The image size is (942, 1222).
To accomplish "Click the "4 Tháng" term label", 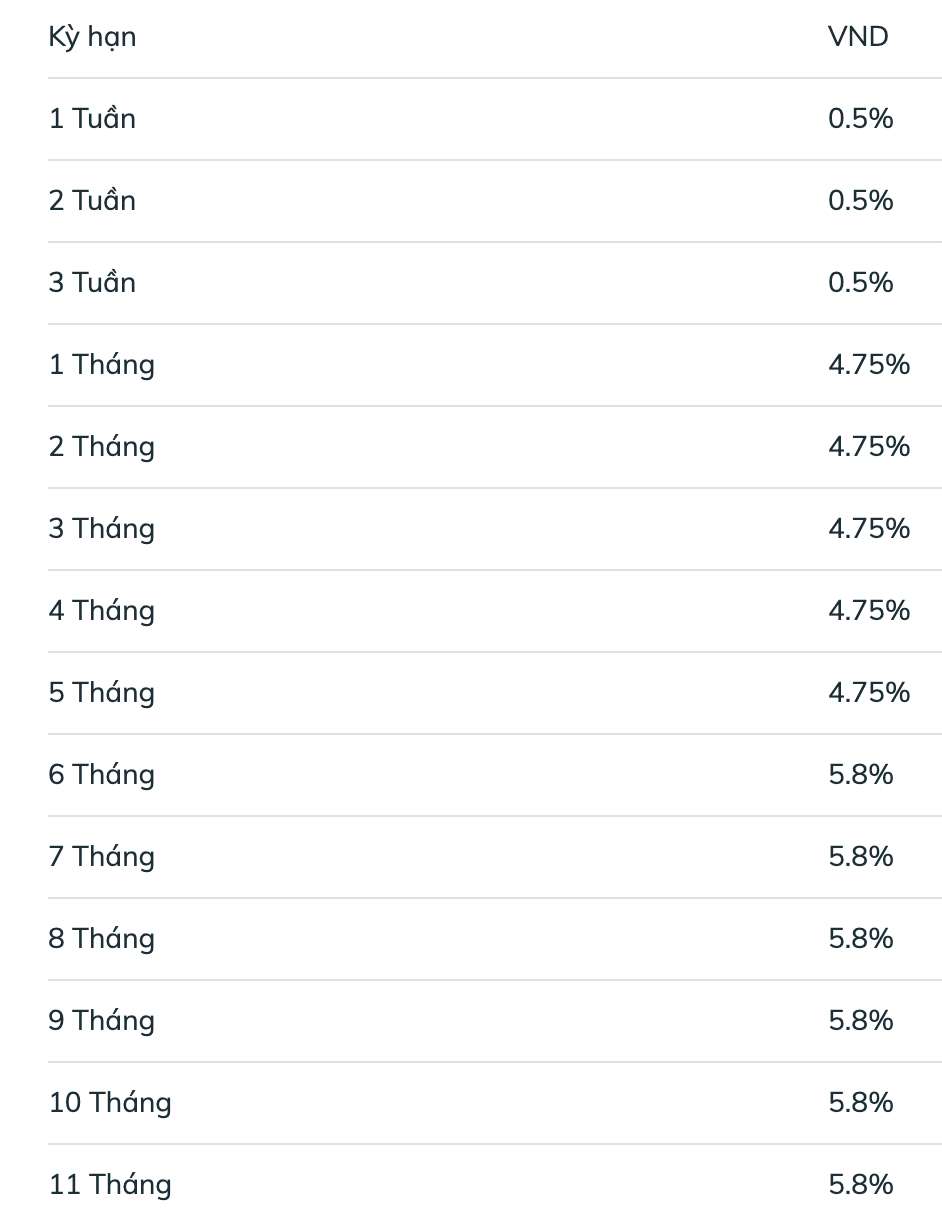I will (102, 611).
